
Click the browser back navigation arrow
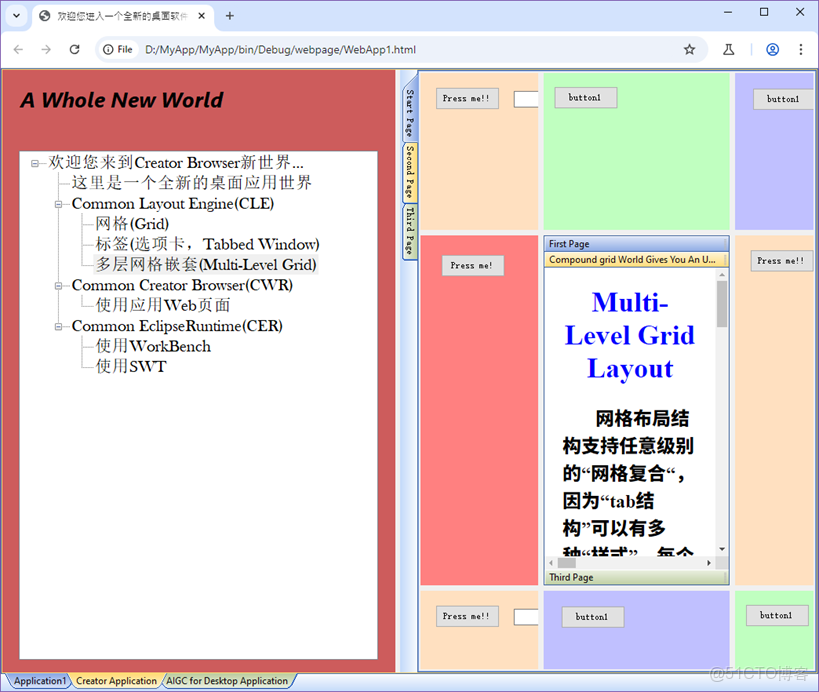[x=18, y=49]
